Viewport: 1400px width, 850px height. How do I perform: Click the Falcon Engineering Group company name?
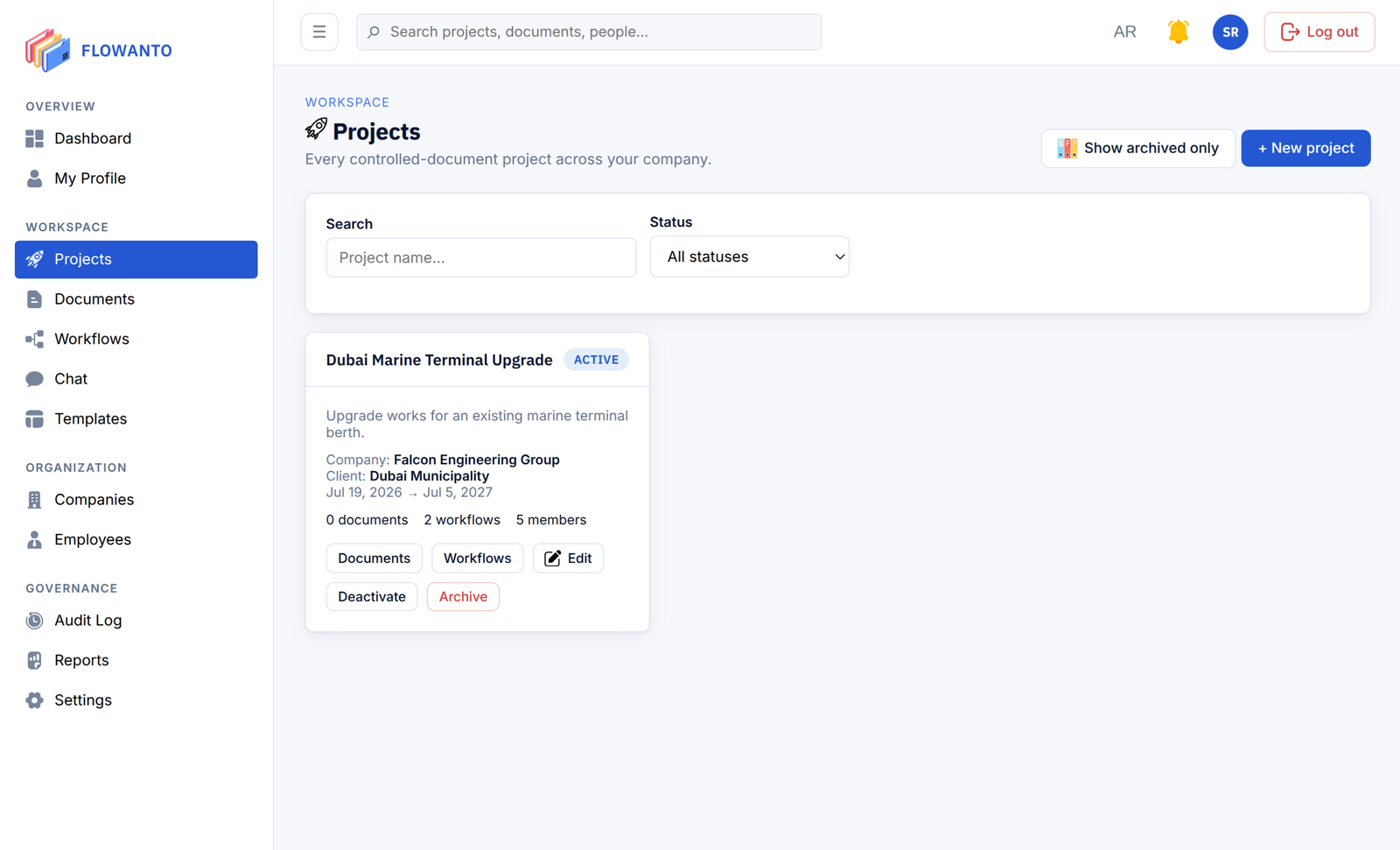(x=476, y=460)
